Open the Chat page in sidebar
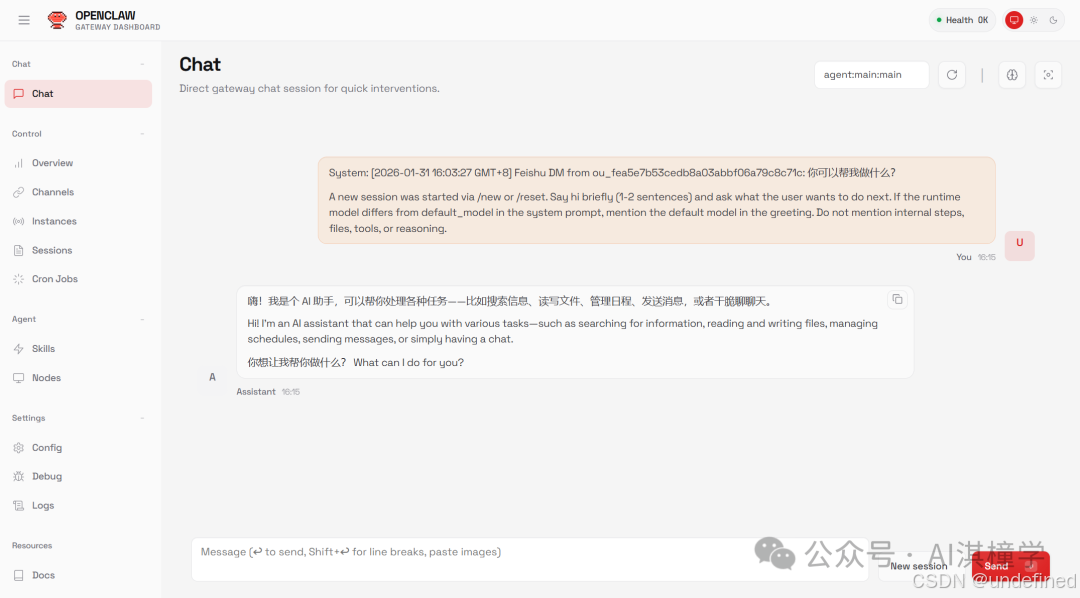Image resolution: width=1080 pixels, height=598 pixels. point(79,94)
